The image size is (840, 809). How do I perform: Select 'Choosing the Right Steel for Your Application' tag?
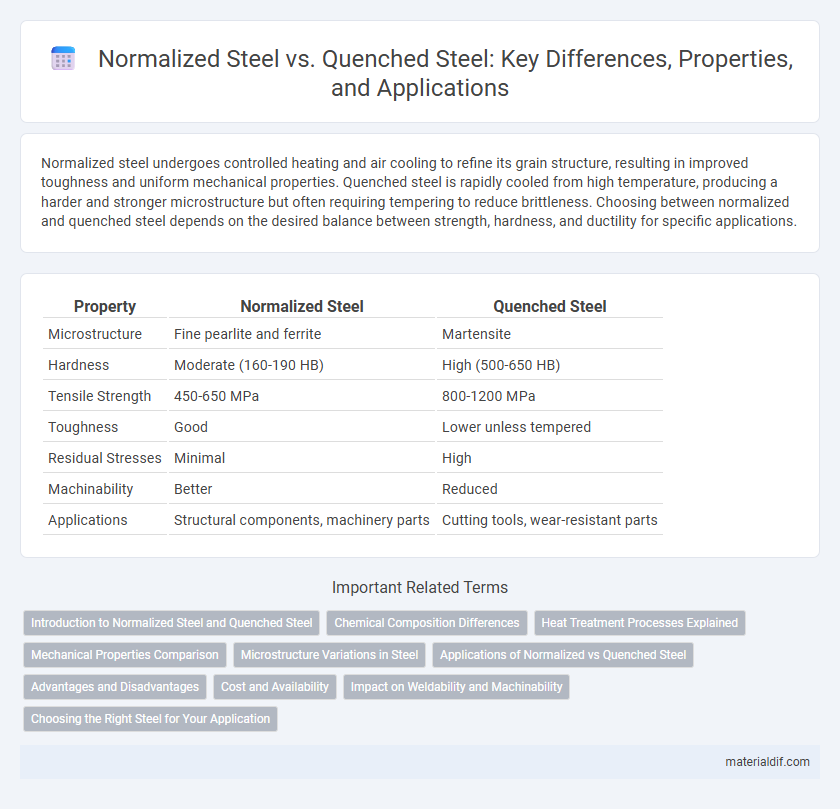coord(151,719)
